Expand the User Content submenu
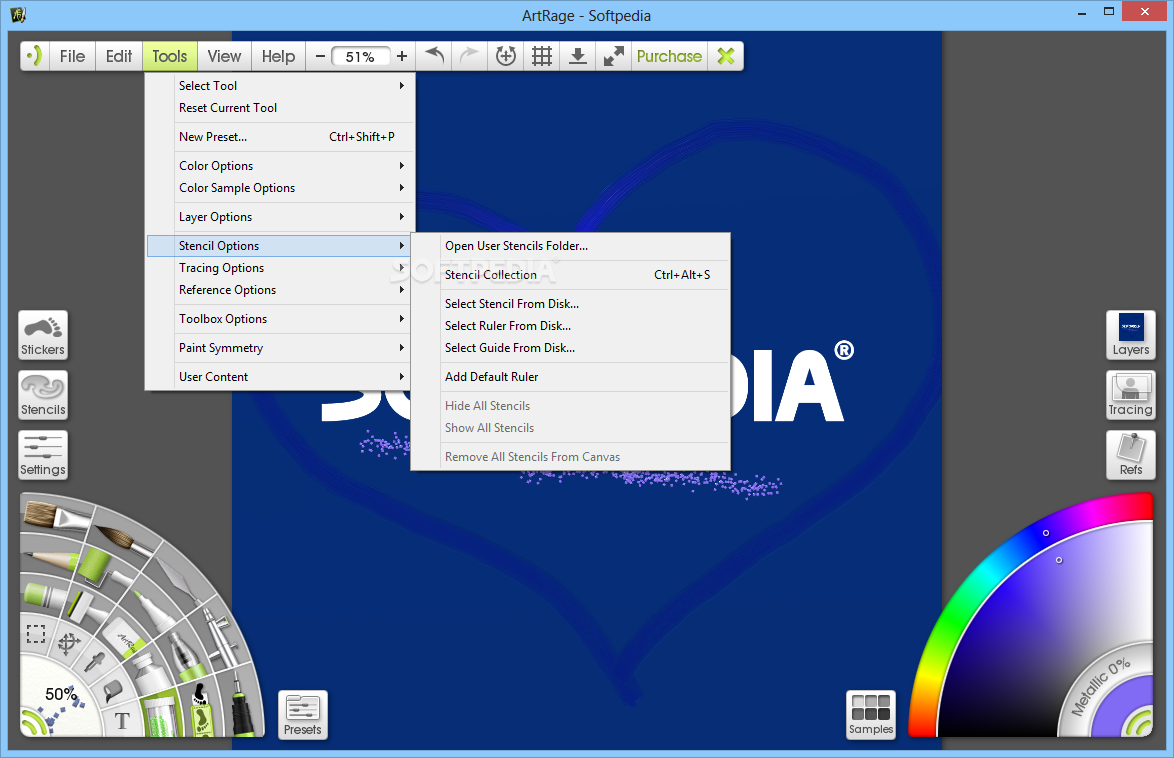Image resolution: width=1174 pixels, height=758 pixels. click(x=280, y=377)
